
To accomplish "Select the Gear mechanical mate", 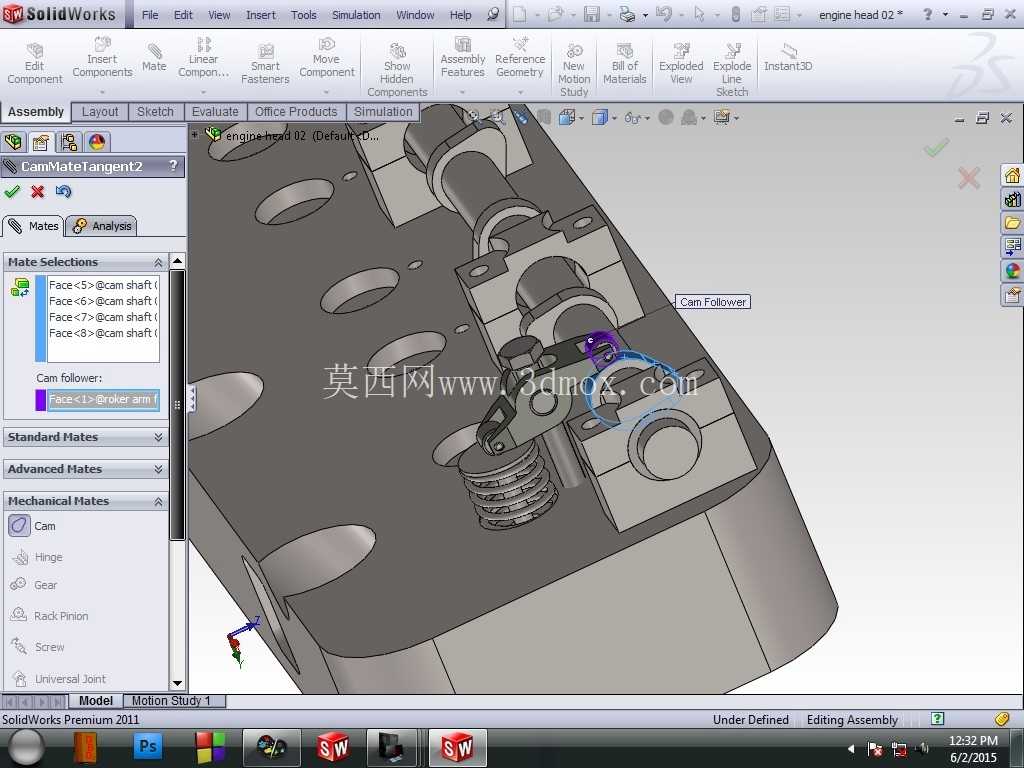I will 34,584.
